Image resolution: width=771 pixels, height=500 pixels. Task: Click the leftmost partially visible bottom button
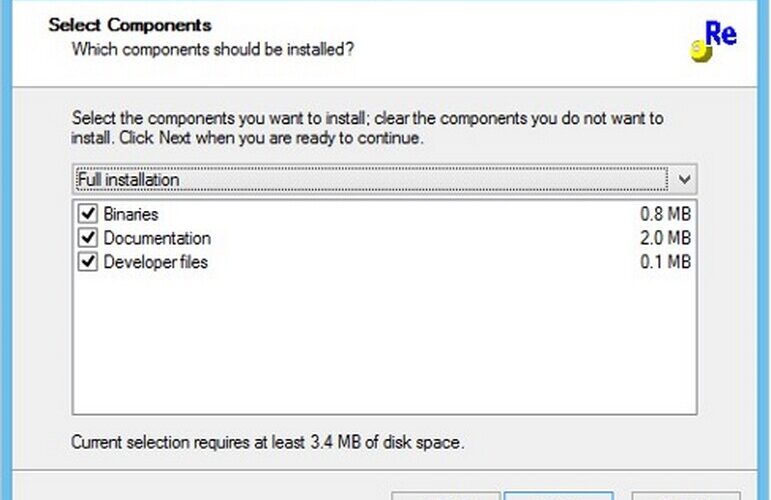445,495
